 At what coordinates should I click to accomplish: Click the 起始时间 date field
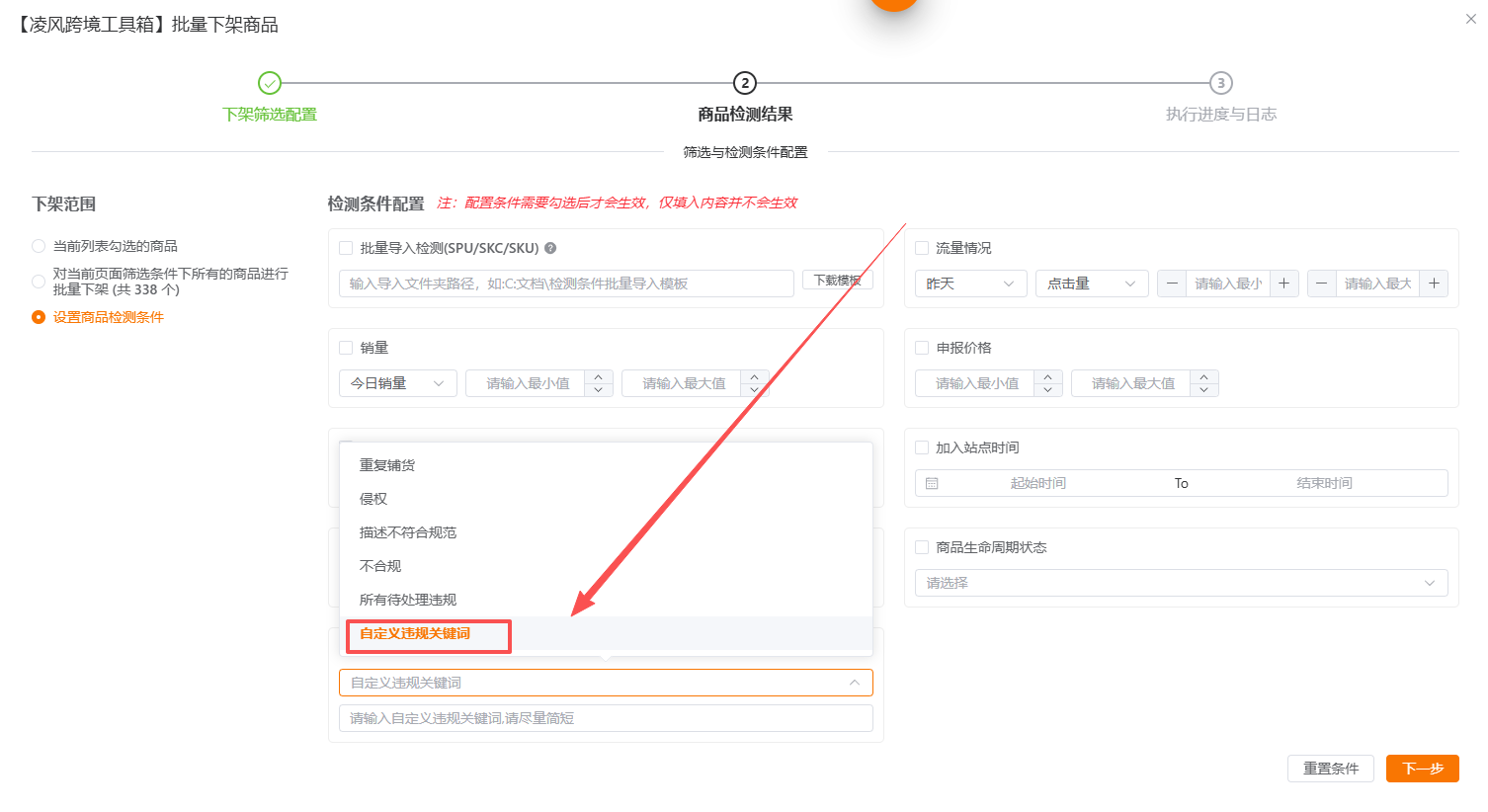pyautogui.click(x=1037, y=483)
